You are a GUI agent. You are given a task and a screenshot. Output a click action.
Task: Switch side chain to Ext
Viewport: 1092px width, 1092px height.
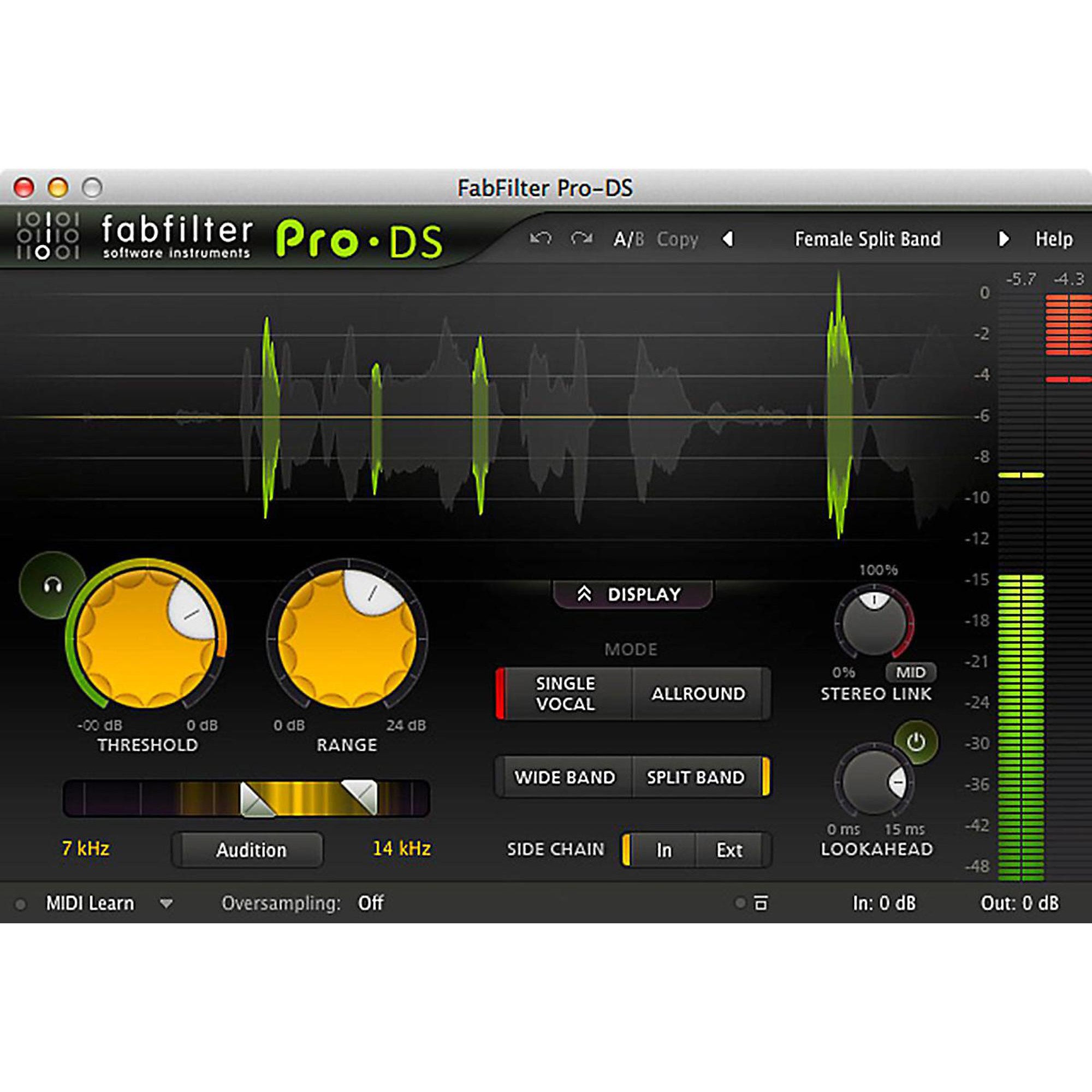click(730, 850)
